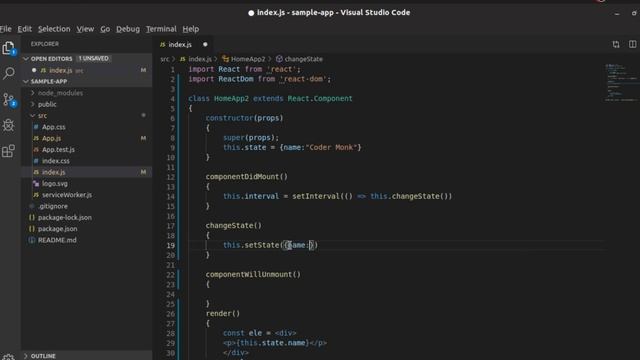Click the .gitignore file icon
Image resolution: width=640 pixels, height=360 pixels.
point(32,206)
